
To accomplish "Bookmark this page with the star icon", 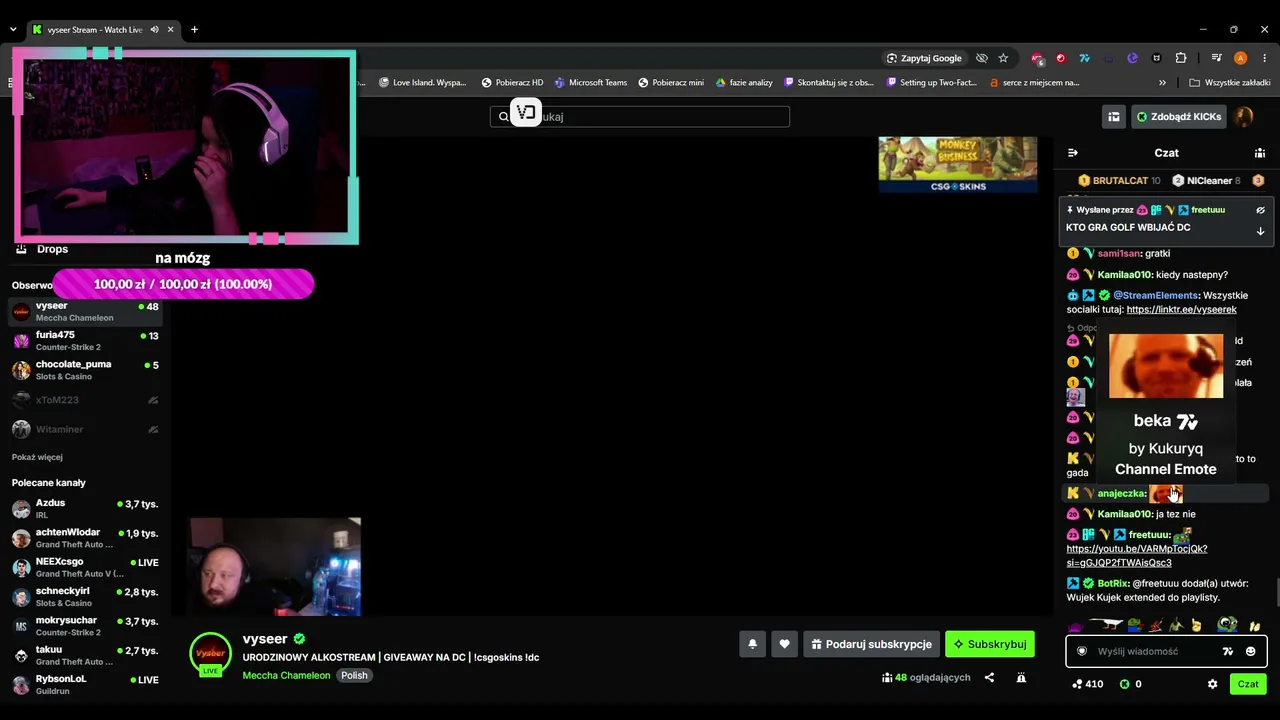I will point(1003,58).
